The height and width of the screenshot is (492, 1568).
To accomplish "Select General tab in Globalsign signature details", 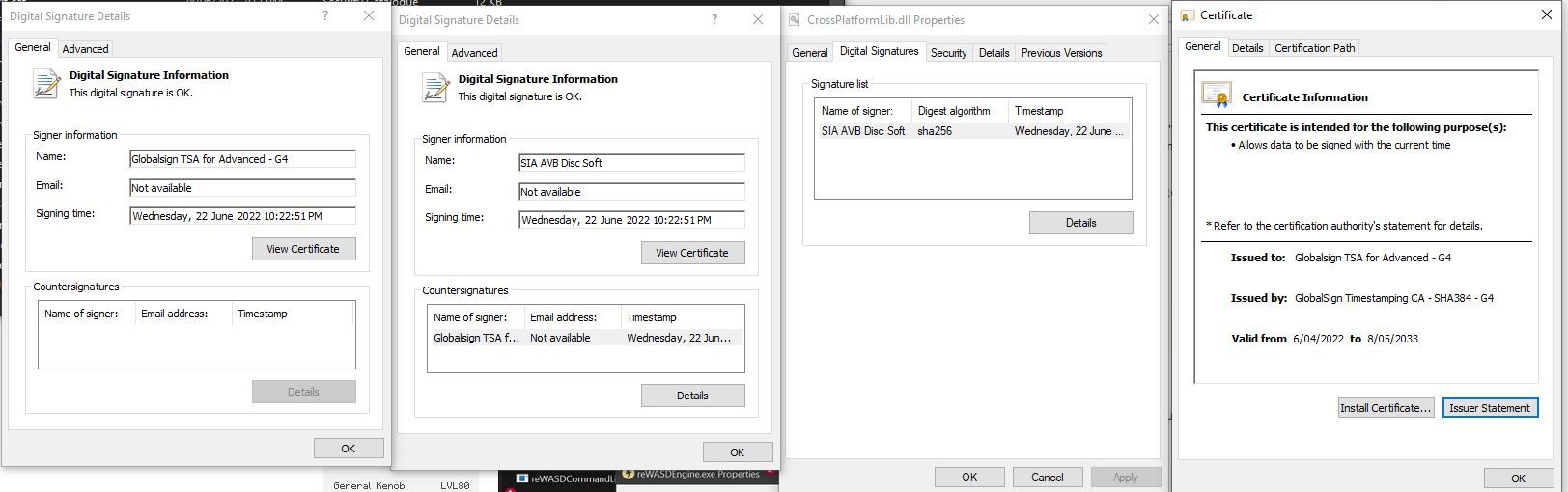I will pyautogui.click(x=32, y=47).
